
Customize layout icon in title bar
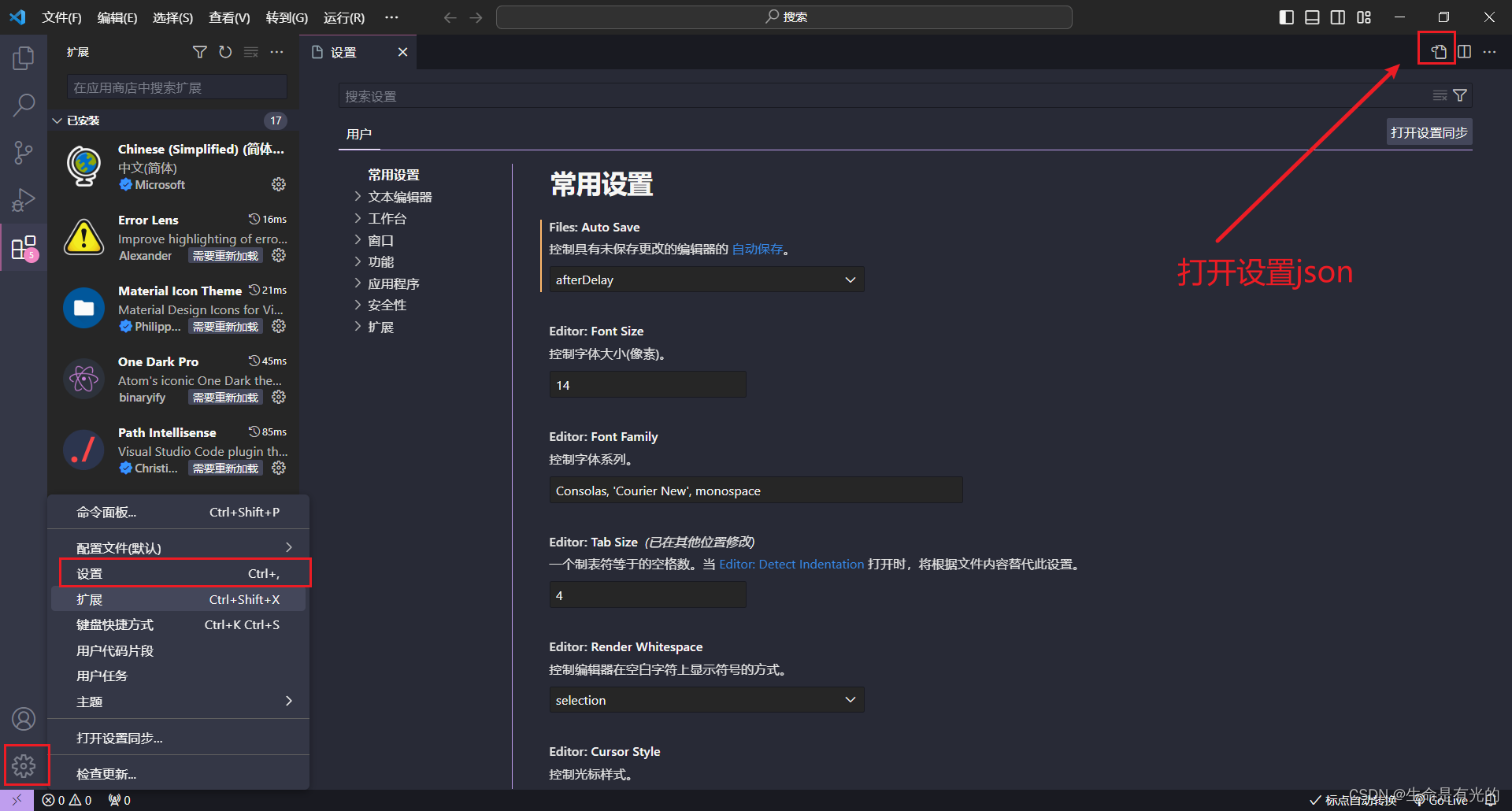coord(1364,17)
